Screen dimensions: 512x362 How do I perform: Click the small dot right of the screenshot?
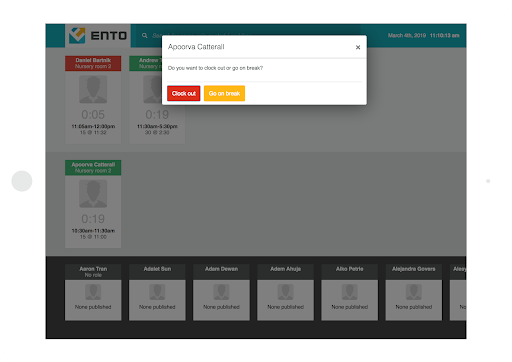[x=488, y=181]
